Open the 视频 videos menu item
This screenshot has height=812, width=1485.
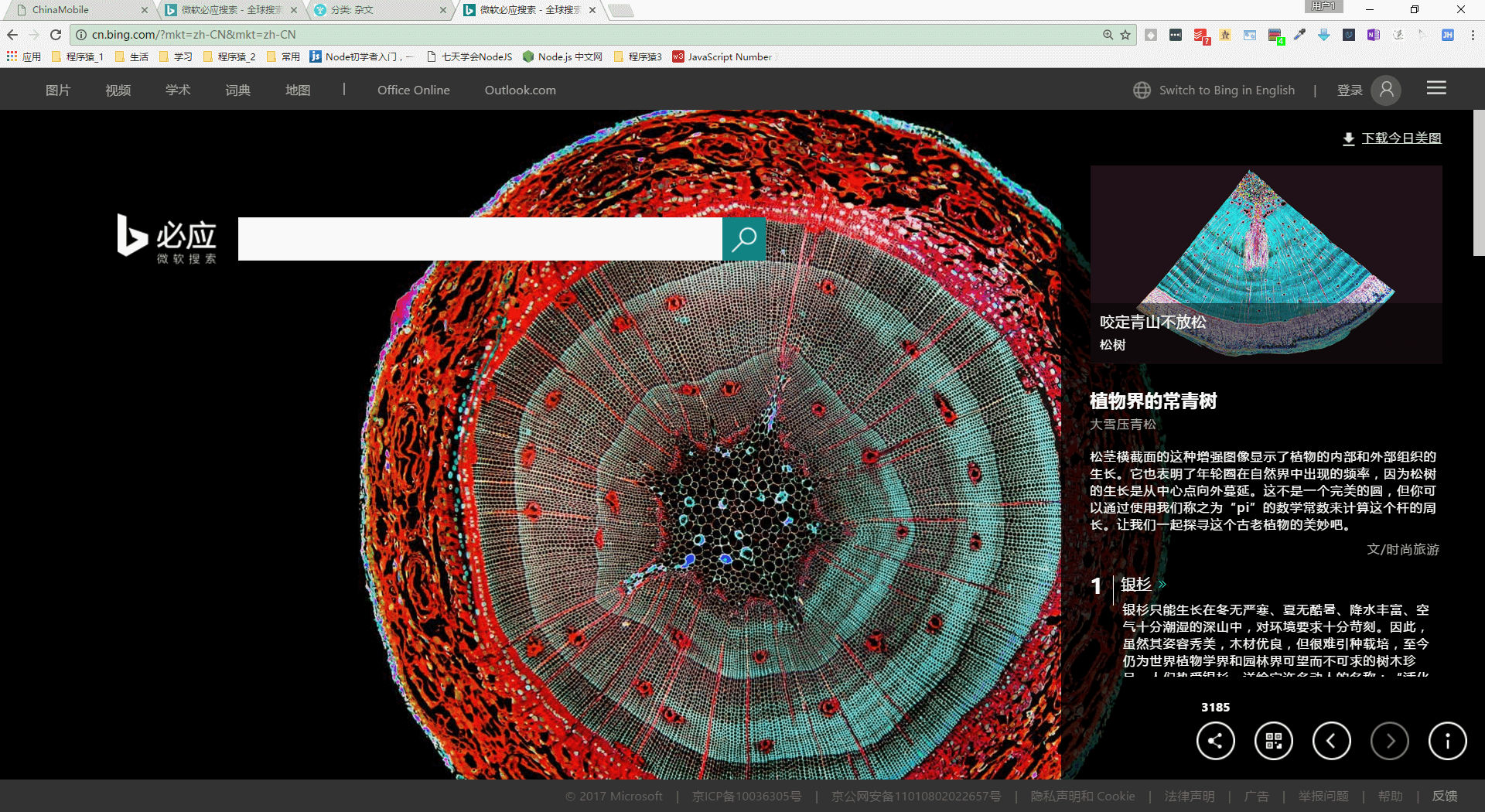coord(118,90)
